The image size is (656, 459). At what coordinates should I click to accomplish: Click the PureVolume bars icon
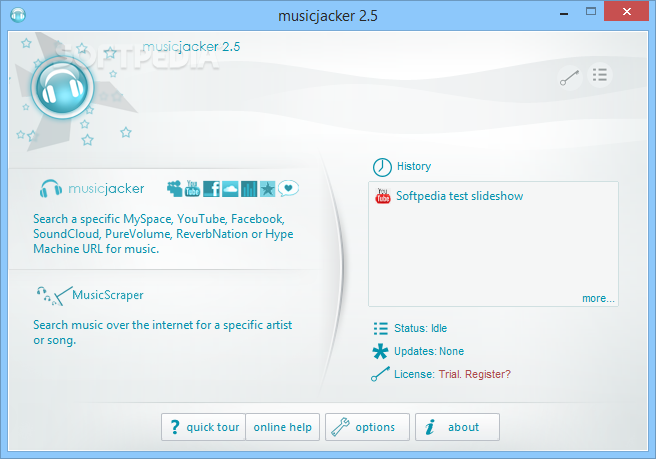(249, 189)
